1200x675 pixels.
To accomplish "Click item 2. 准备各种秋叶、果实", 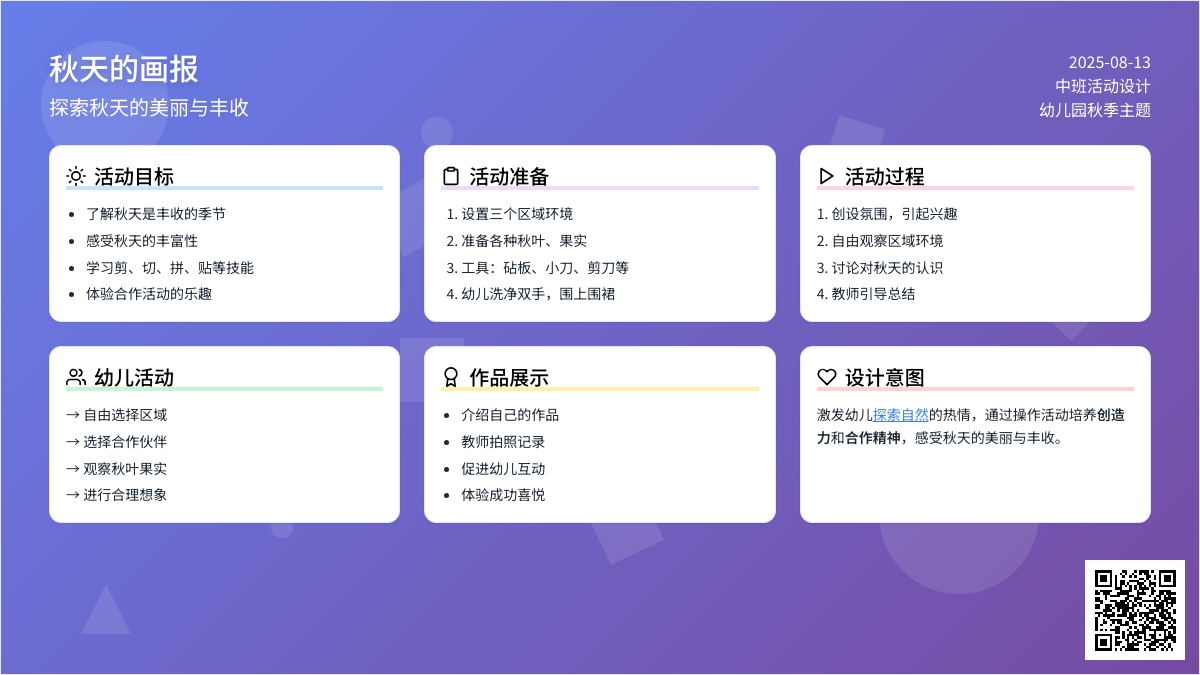I will click(x=517, y=240).
